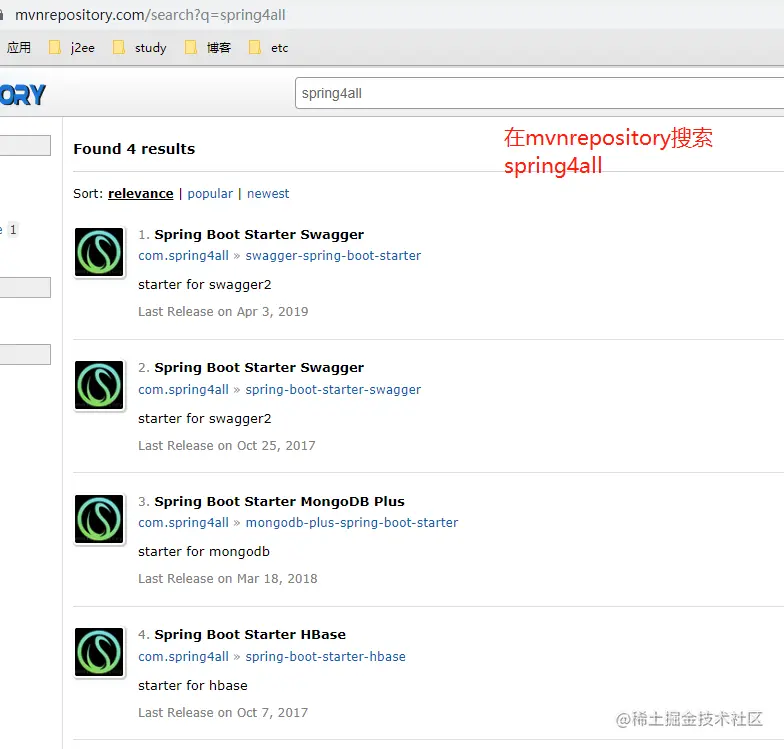
Task: Click the HBase starter result logo
Action: pyautogui.click(x=99, y=652)
